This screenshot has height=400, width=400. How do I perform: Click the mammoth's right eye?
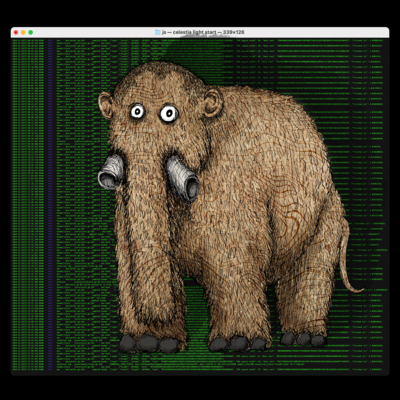pos(169,114)
